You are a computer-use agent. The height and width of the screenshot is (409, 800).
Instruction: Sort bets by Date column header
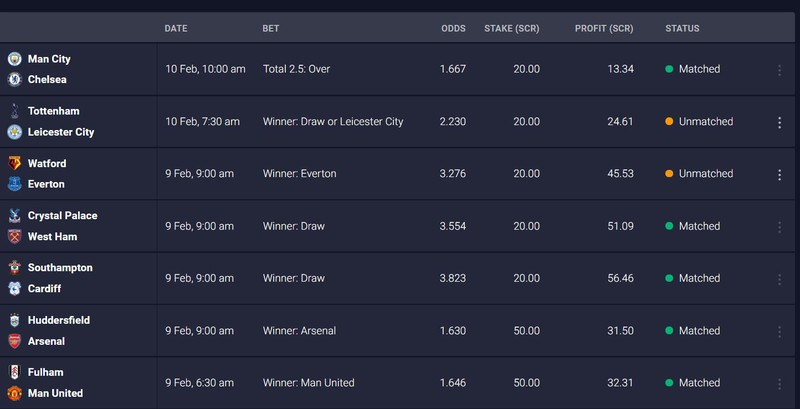pyautogui.click(x=176, y=28)
